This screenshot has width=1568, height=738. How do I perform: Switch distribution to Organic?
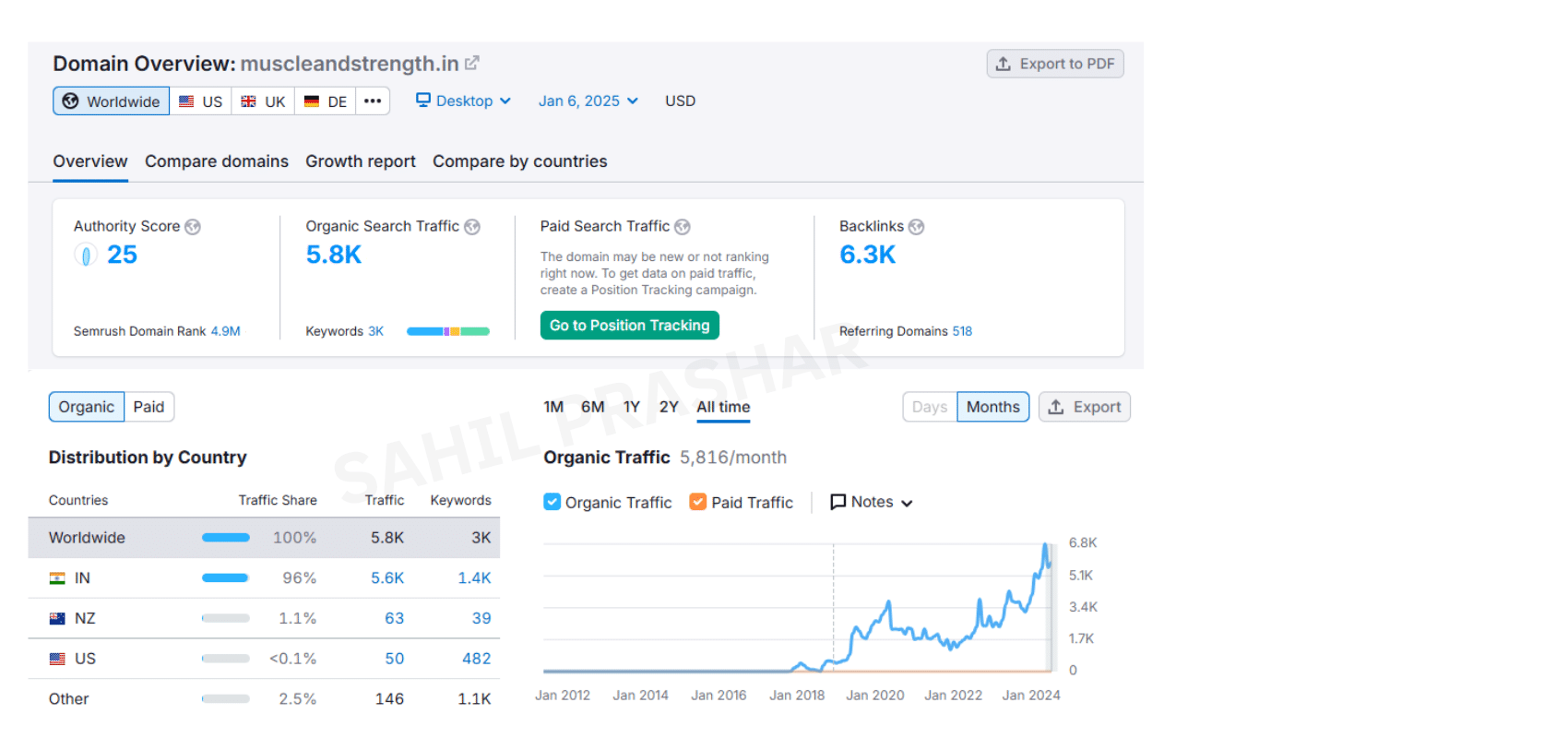coord(87,407)
